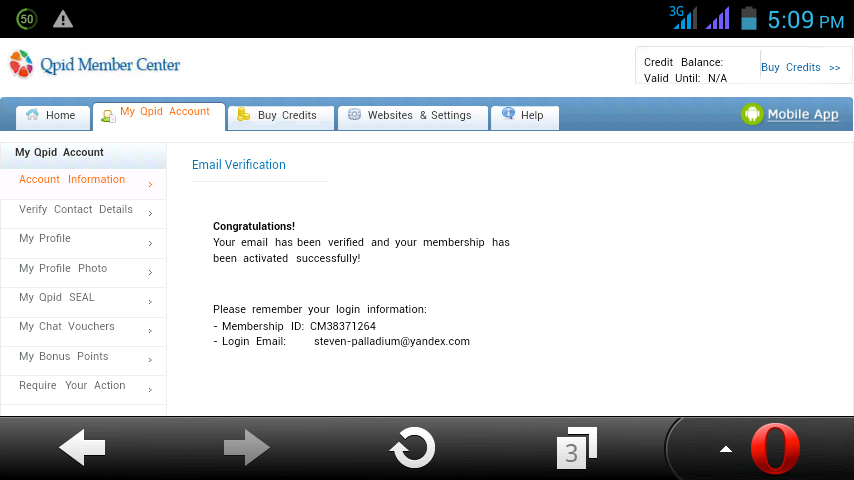This screenshot has height=480, width=854.
Task: Click Qpid Member Center title
Action: (110, 65)
